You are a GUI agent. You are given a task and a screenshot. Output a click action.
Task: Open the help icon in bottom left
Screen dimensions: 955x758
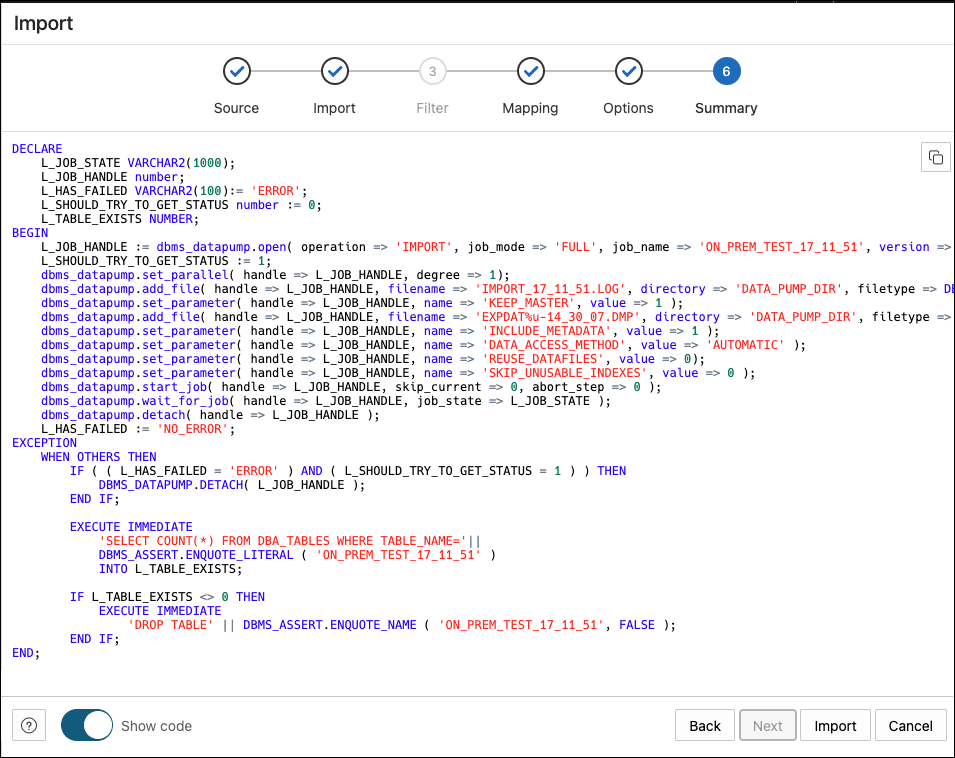[x=28, y=725]
